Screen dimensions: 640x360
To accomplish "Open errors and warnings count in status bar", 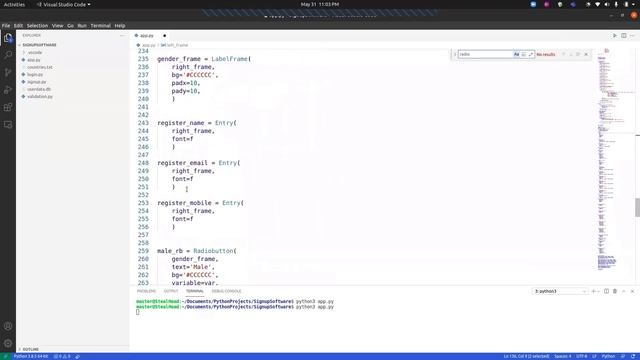I will (62, 356).
